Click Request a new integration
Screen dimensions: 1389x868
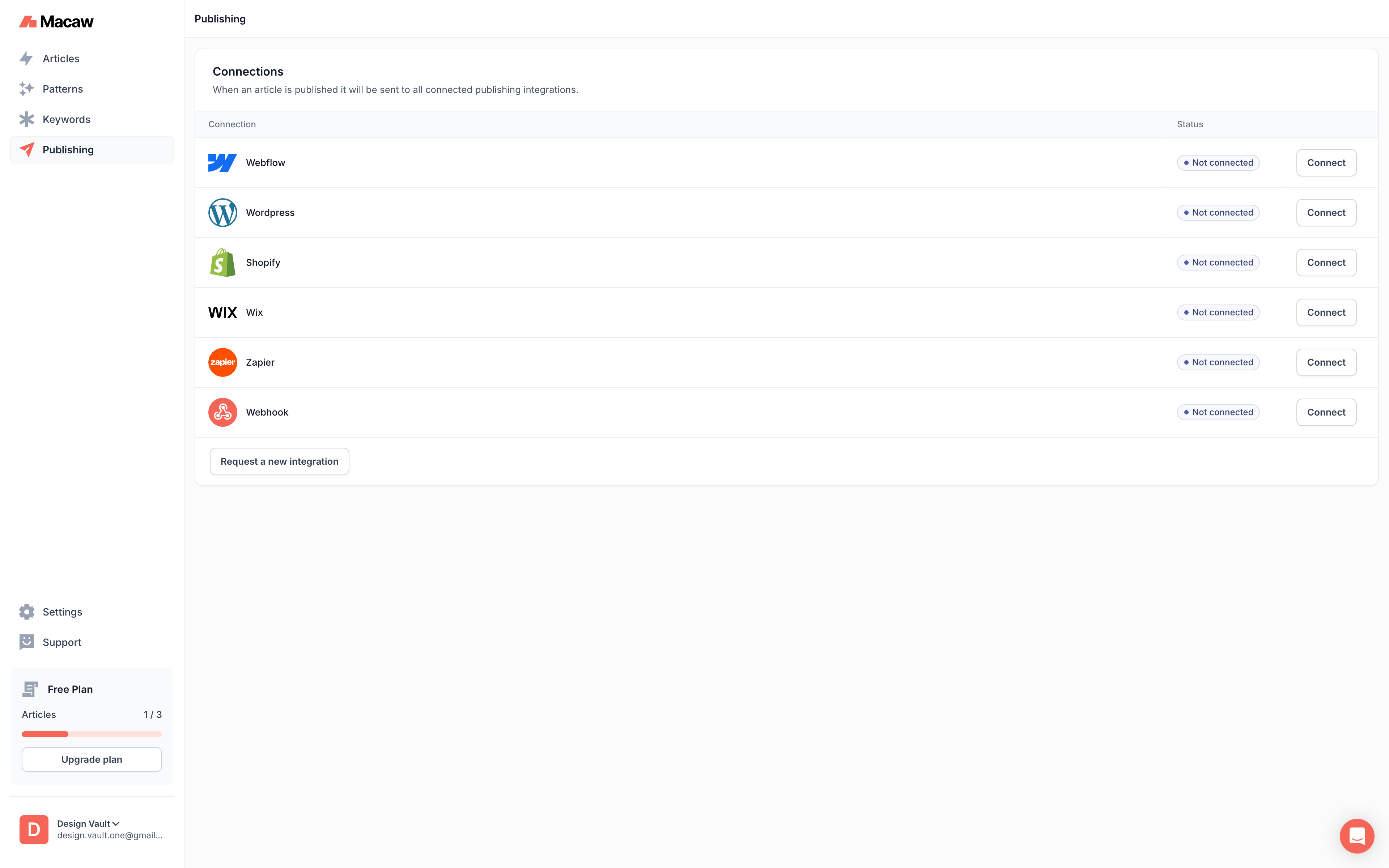pos(279,461)
